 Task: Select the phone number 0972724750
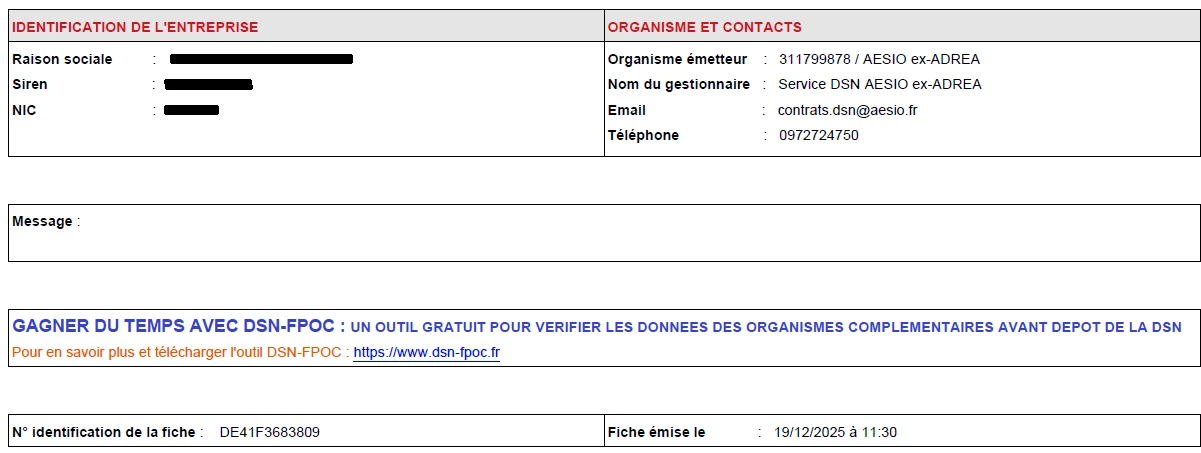click(818, 135)
